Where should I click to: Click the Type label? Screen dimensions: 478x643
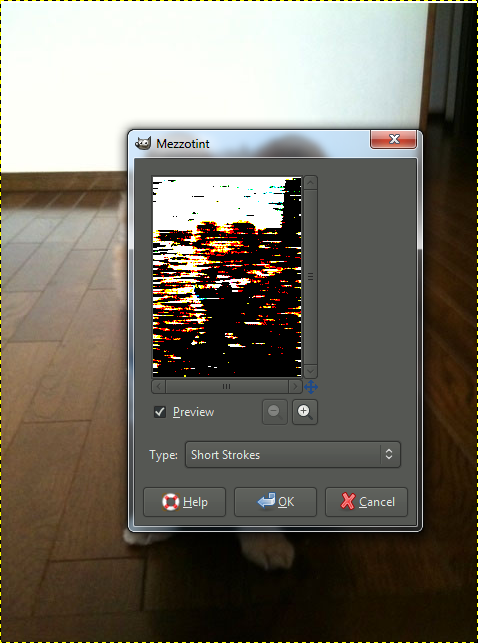click(x=164, y=455)
